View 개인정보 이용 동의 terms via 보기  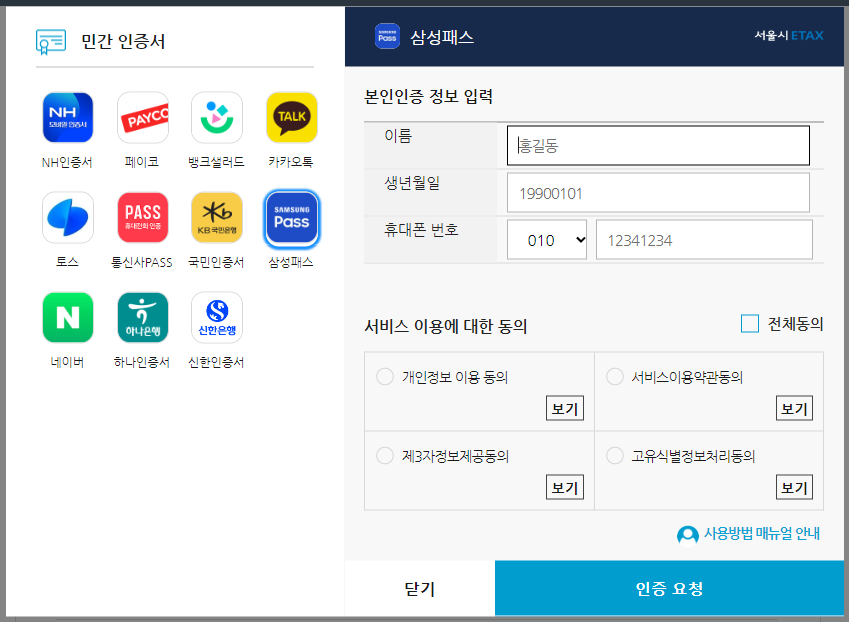point(565,408)
